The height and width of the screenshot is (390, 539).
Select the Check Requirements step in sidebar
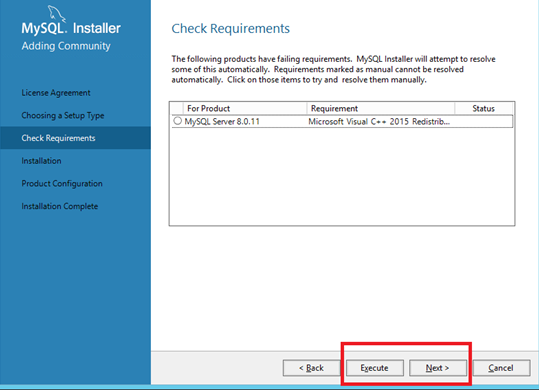click(x=75, y=138)
